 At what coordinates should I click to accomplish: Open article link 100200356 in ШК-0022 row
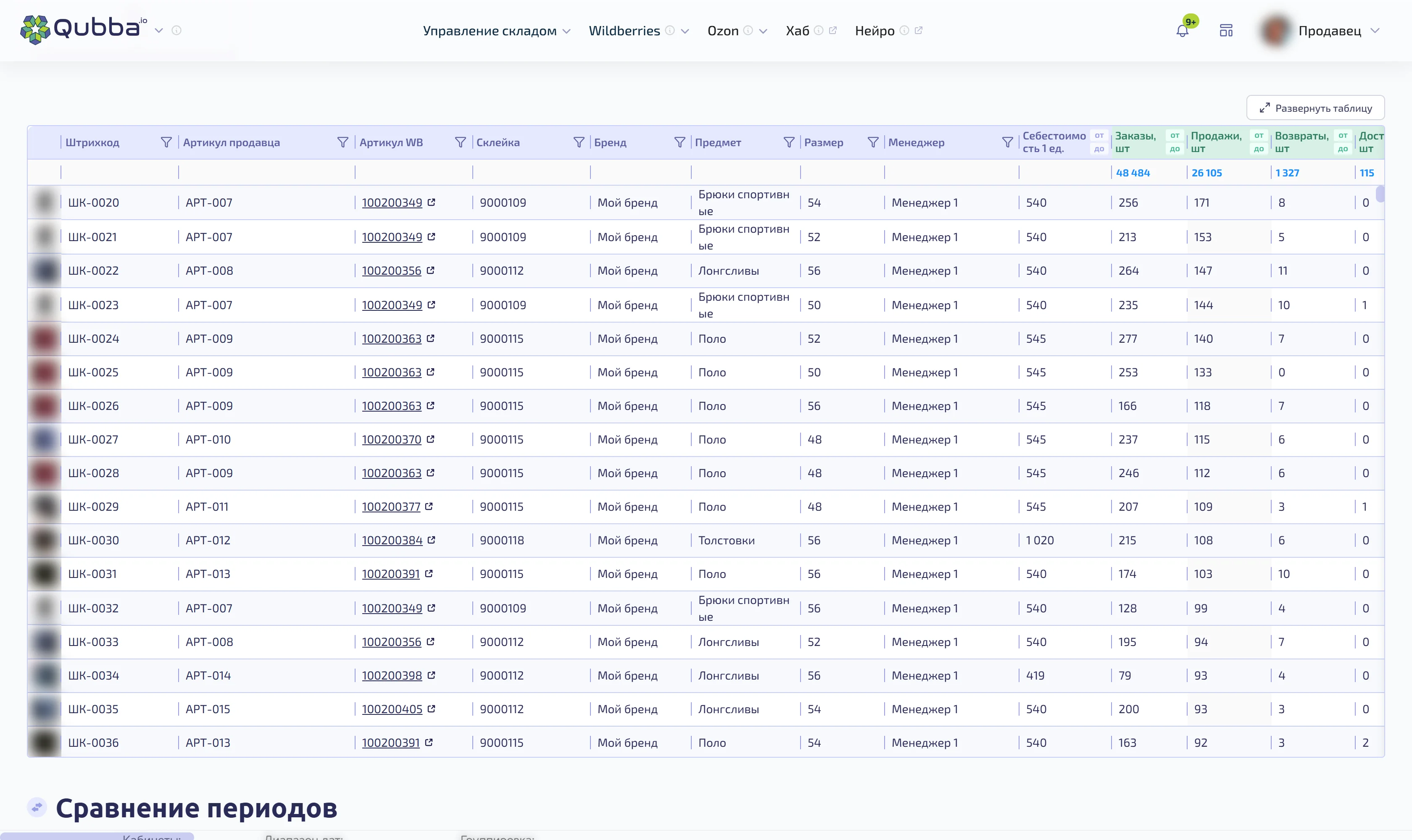point(391,270)
